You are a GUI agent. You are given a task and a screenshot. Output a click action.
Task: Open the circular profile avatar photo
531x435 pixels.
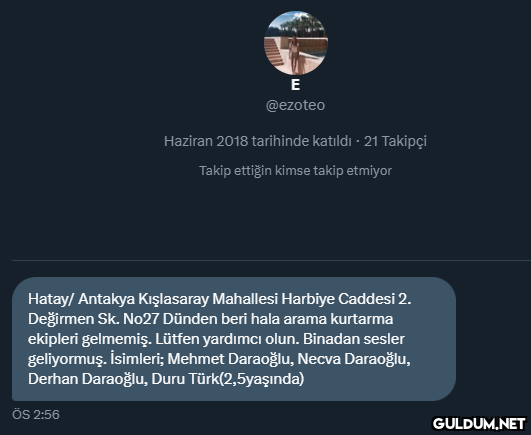(296, 43)
